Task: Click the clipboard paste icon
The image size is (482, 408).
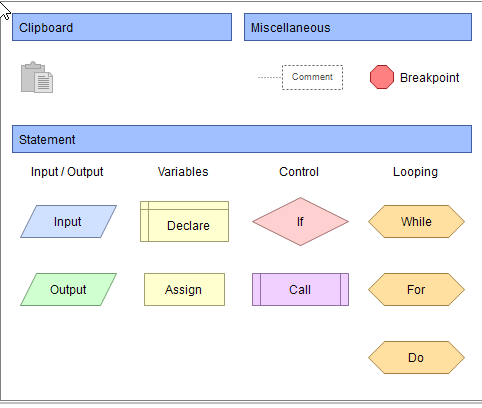Action: point(37,77)
